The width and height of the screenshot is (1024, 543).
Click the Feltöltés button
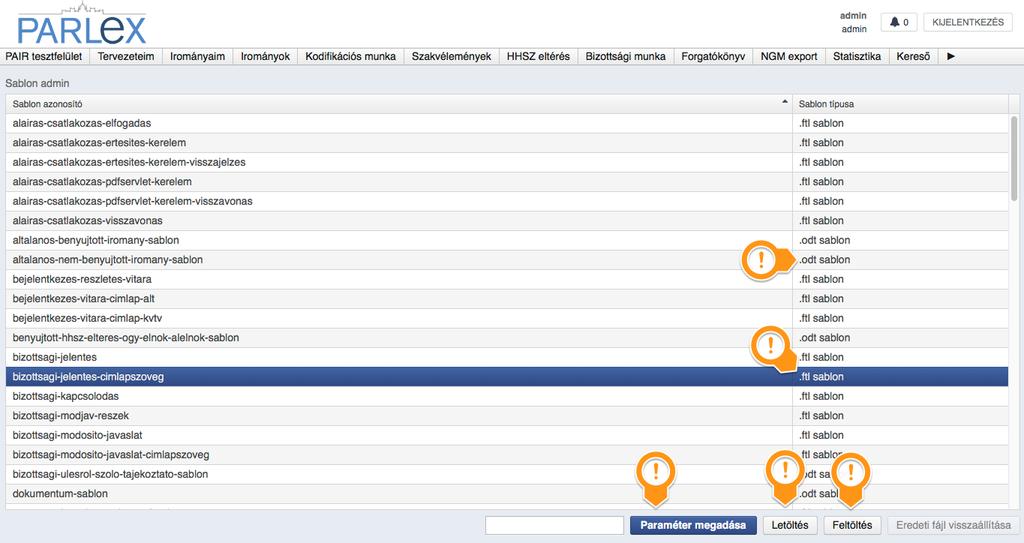[x=852, y=525]
